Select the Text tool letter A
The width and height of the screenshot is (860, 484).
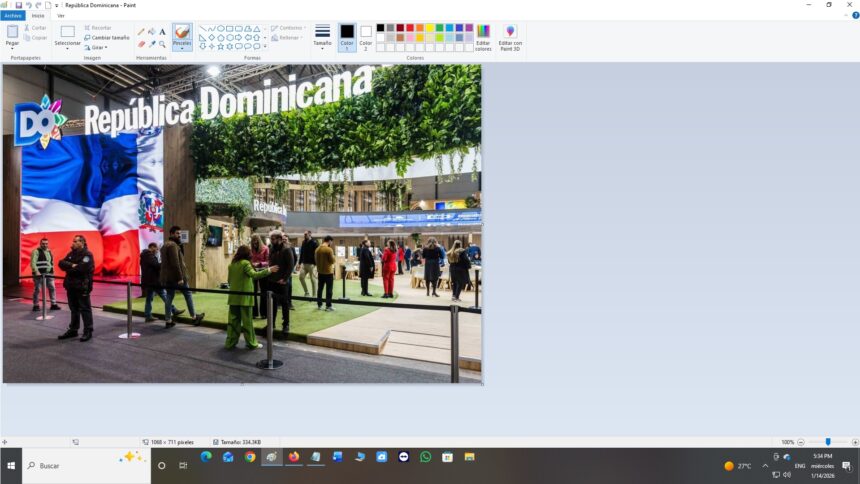pyautogui.click(x=162, y=32)
